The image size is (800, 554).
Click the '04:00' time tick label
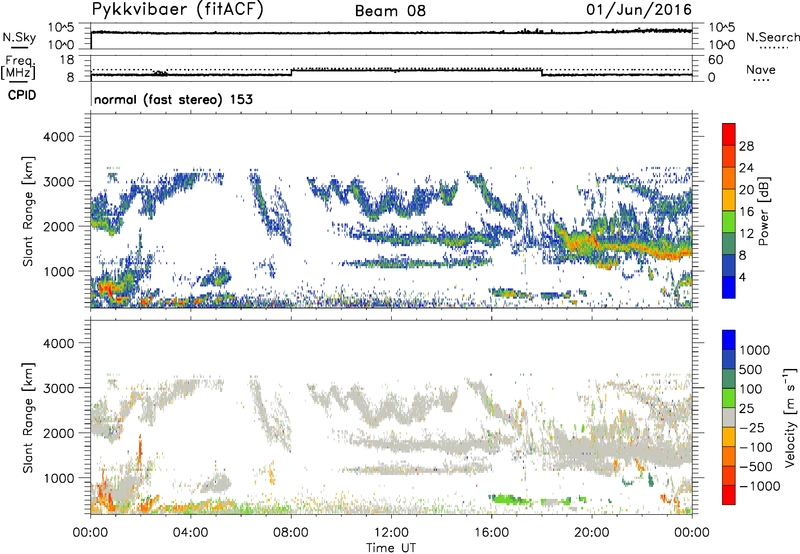pos(191,533)
